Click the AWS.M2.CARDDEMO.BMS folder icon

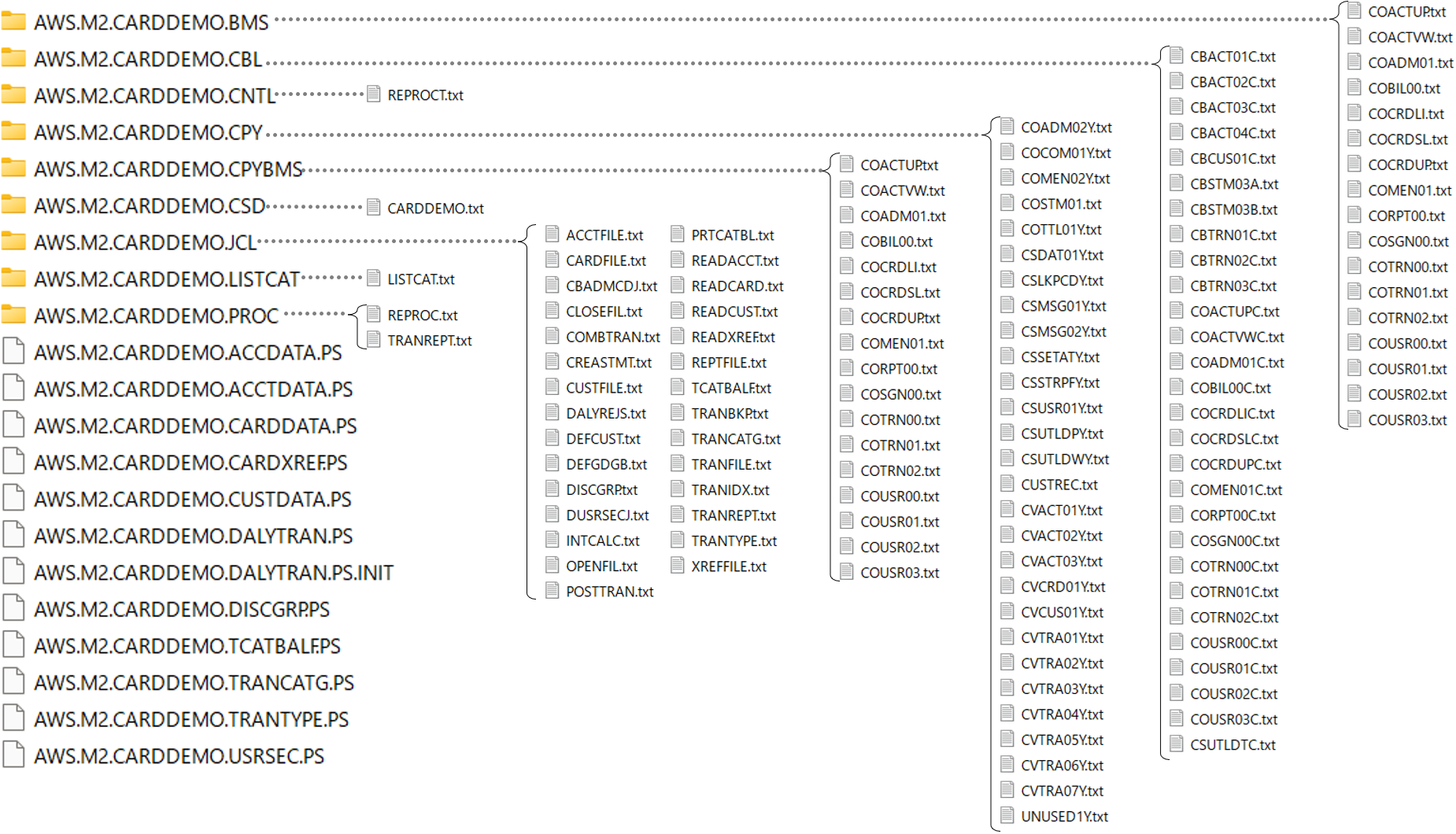(13, 21)
